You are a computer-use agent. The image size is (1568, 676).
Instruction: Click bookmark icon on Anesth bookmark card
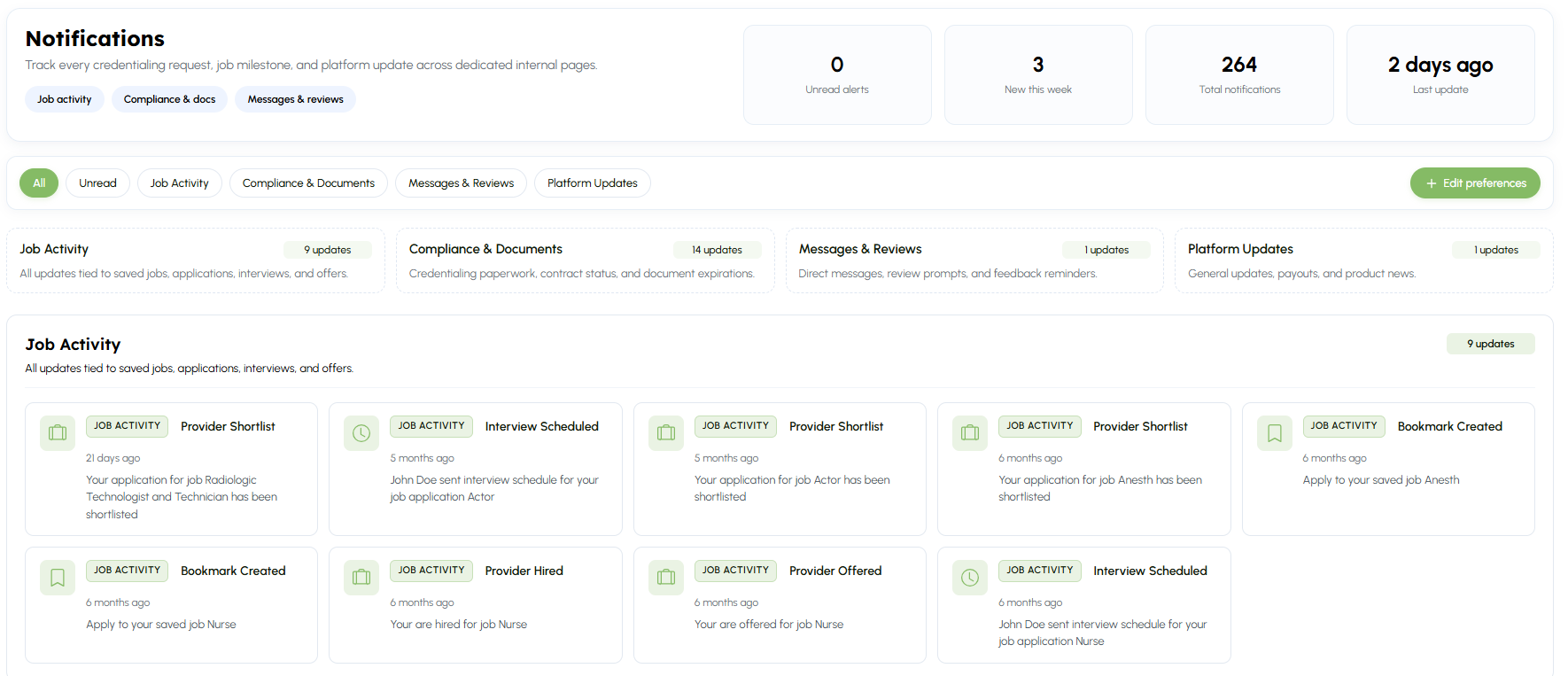[1275, 433]
